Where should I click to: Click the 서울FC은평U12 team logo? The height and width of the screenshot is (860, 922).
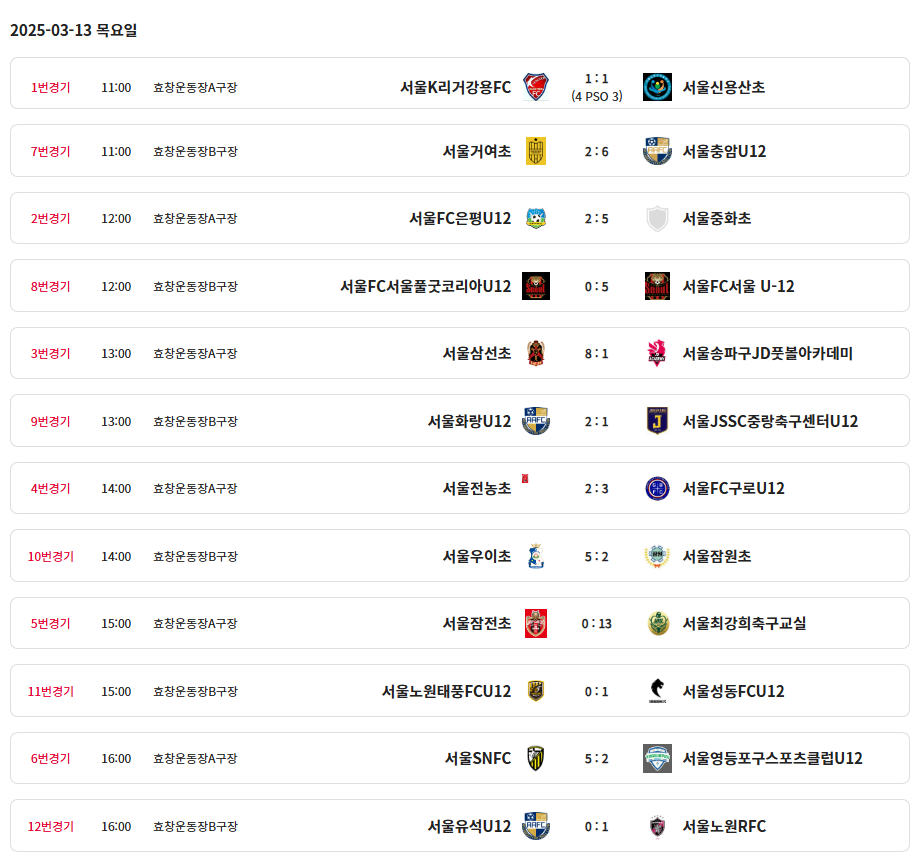pos(536,218)
